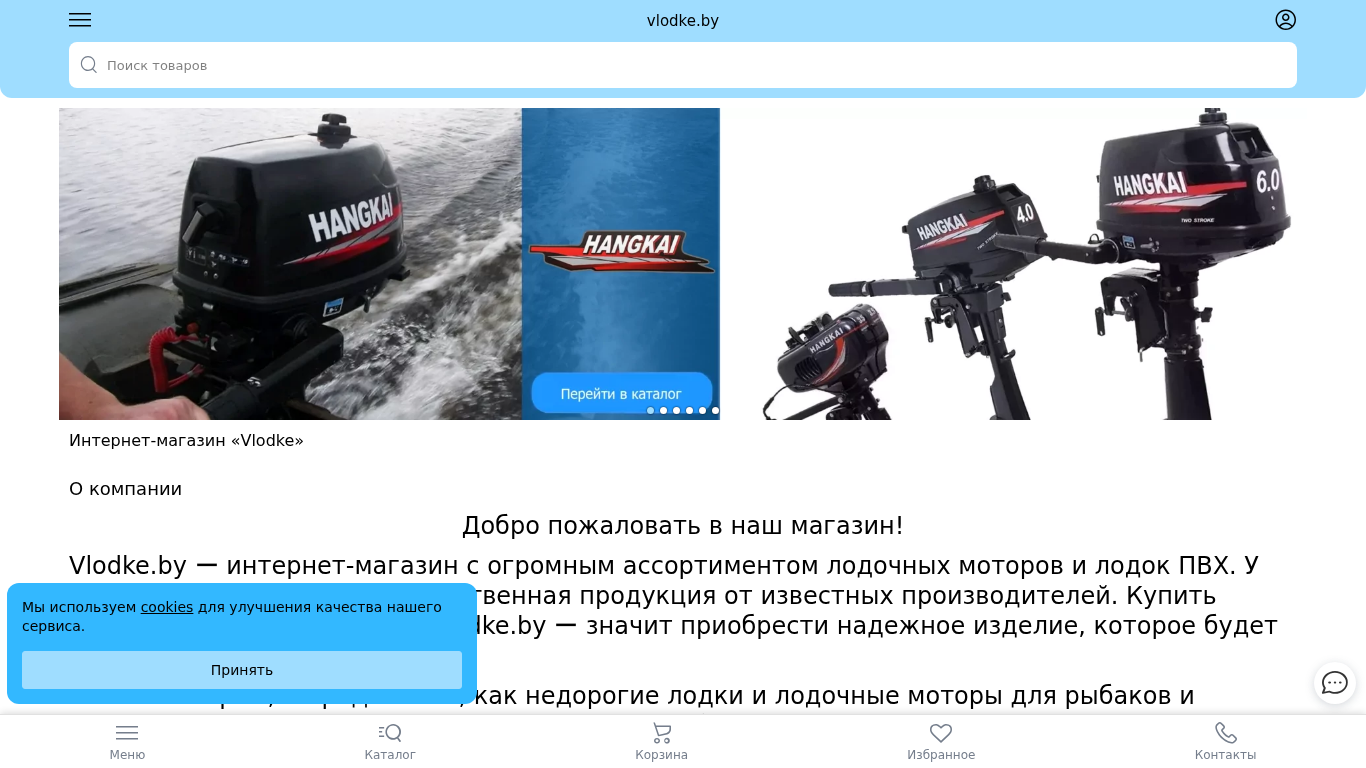Viewport: 1366px width, 768px height.
Task: Switch to the second carousel slide dot
Action: [664, 411]
